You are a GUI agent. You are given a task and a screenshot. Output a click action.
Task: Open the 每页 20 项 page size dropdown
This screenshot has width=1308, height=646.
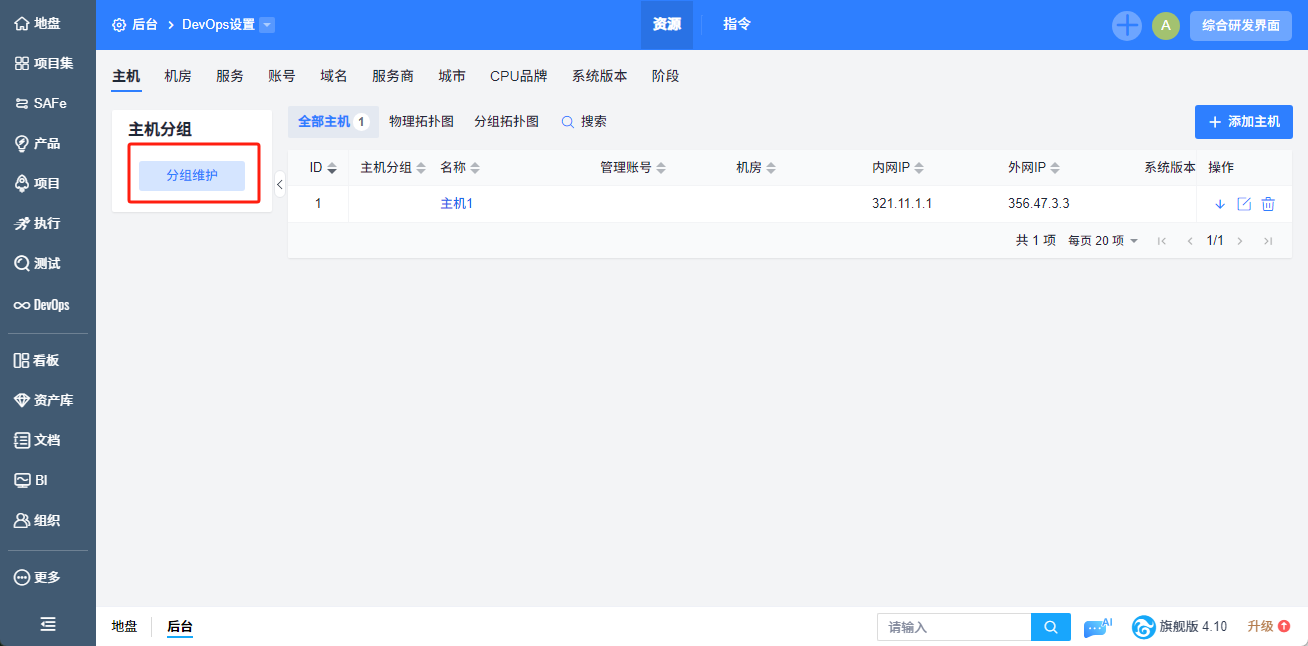(x=1103, y=241)
